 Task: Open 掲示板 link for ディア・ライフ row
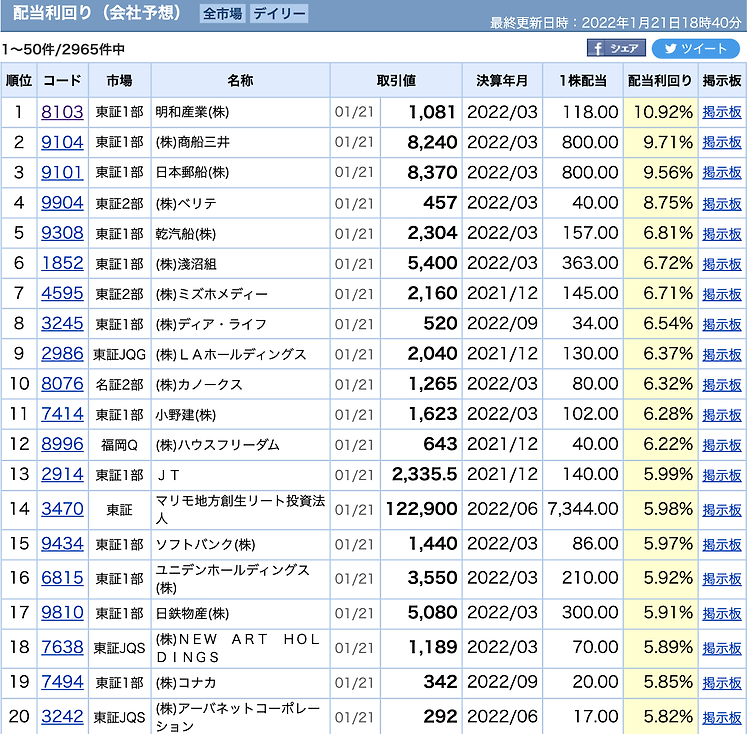point(722,324)
